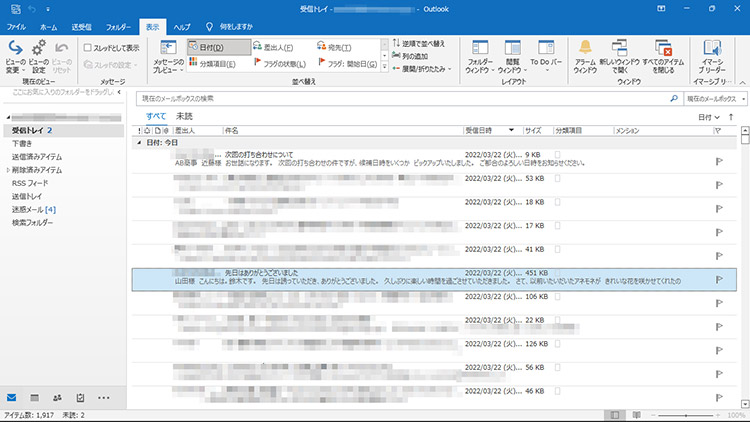This screenshot has width=750, height=422.
Task: Collapse the 日付: 今日 group
Action: [139, 143]
